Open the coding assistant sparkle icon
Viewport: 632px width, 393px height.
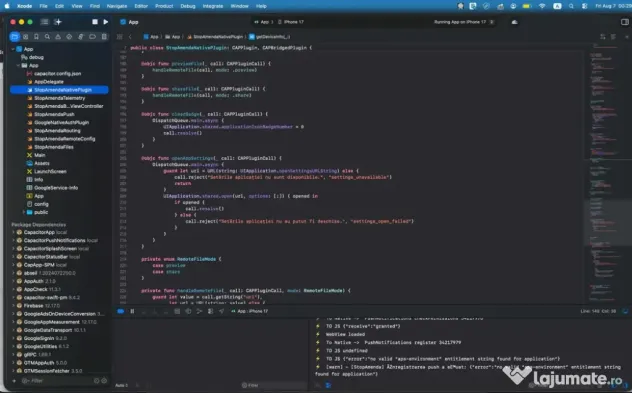(x=58, y=22)
